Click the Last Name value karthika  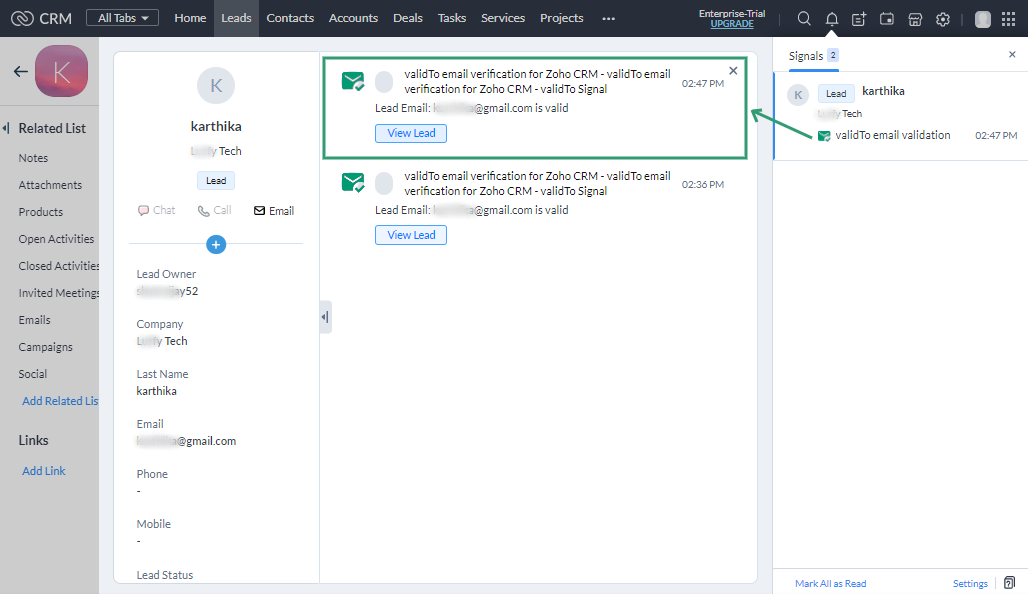click(x=156, y=391)
